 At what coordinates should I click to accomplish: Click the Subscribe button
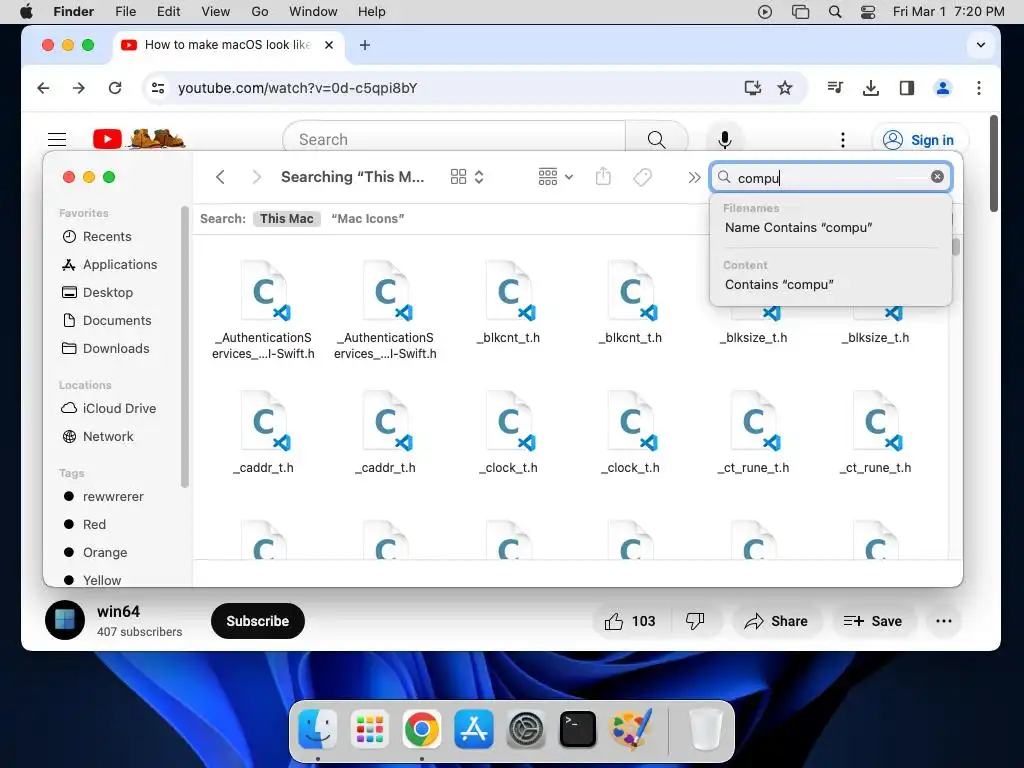click(257, 620)
